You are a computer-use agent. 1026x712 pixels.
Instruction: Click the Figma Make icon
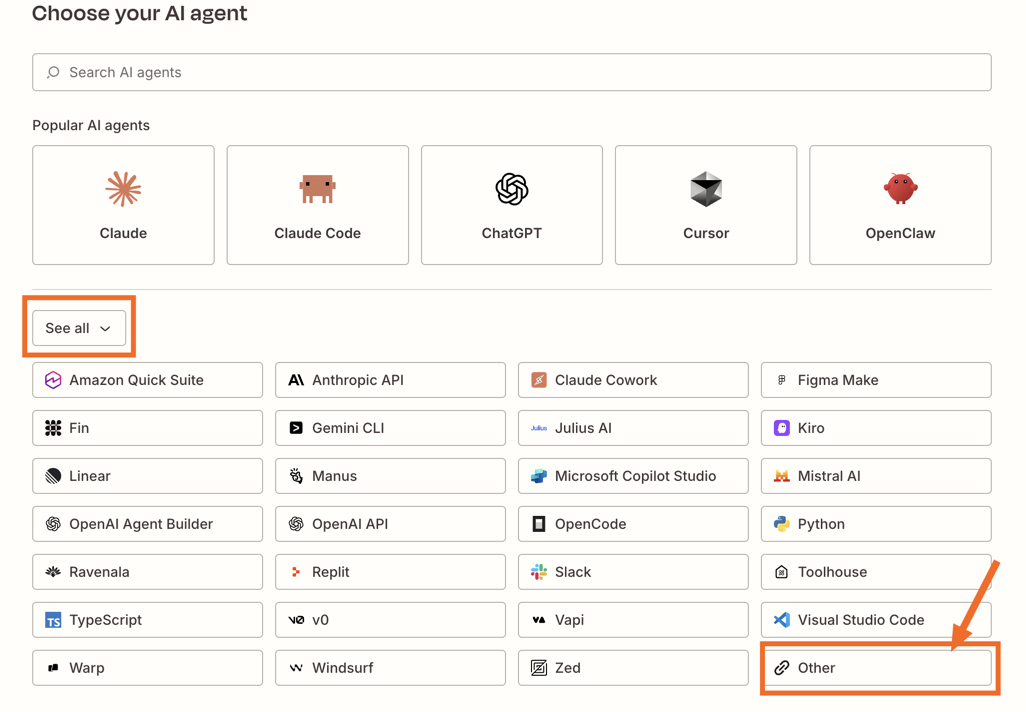click(x=781, y=380)
